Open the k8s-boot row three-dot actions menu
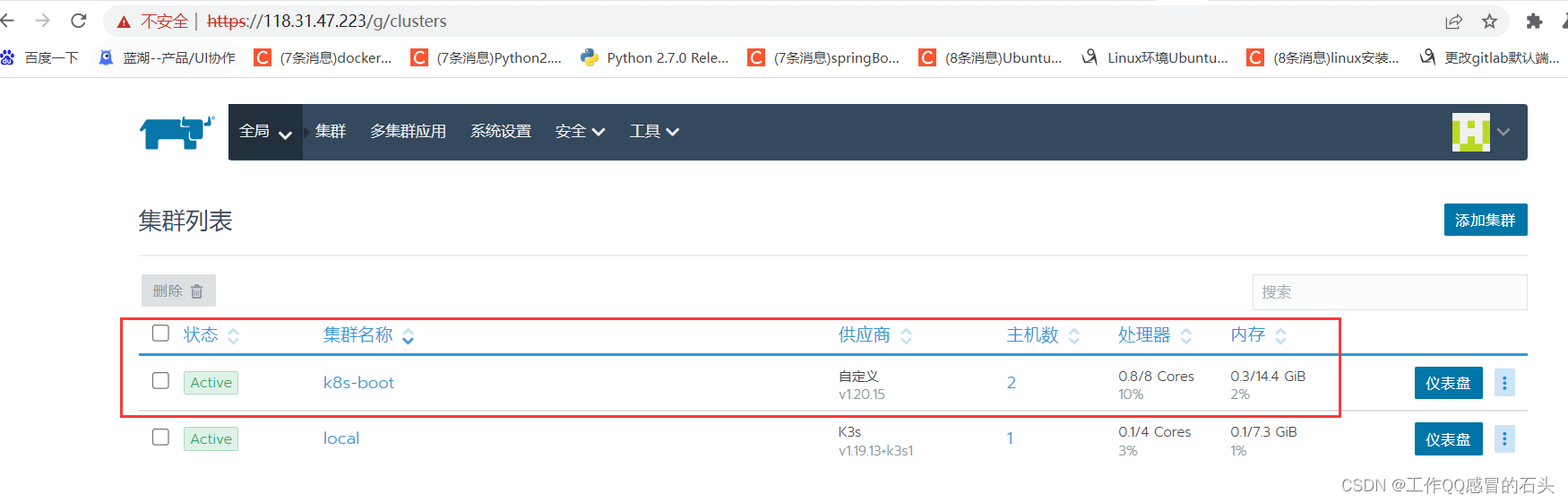Image resolution: width=1568 pixels, height=503 pixels. 1504,383
